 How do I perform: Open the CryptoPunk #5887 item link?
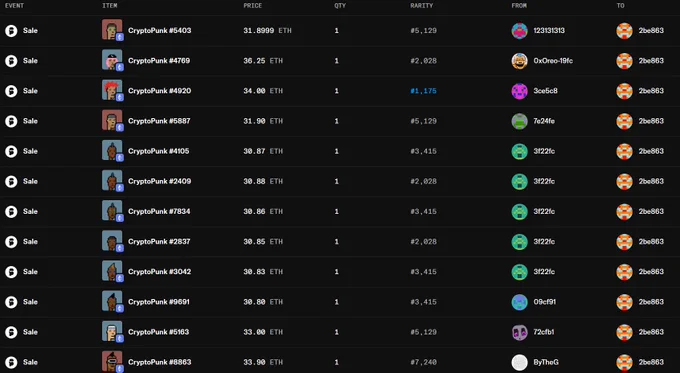159,121
